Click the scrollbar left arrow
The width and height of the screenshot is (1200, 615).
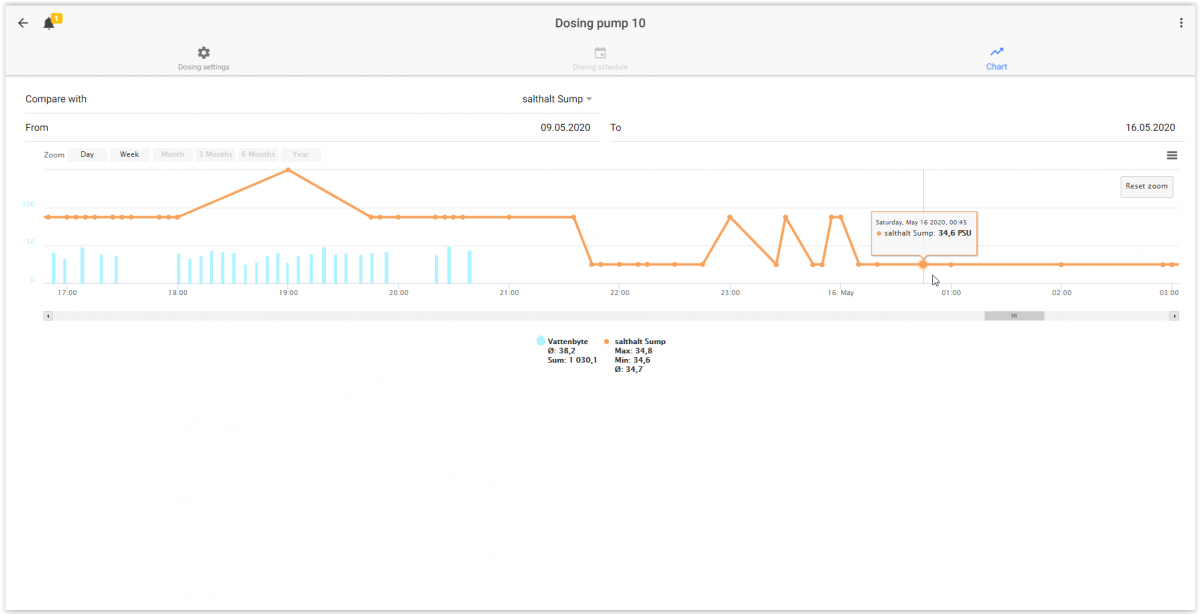[x=48, y=316]
